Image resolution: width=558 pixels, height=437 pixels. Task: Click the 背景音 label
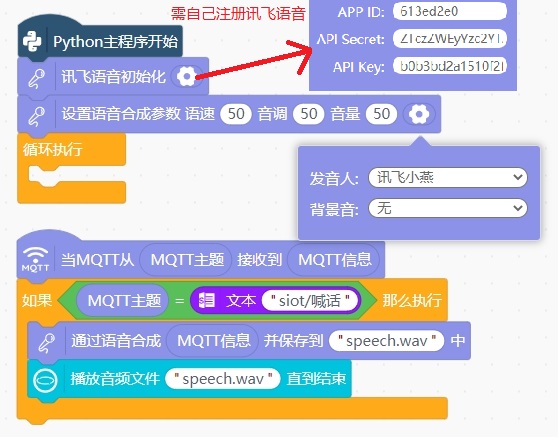[x=333, y=209]
